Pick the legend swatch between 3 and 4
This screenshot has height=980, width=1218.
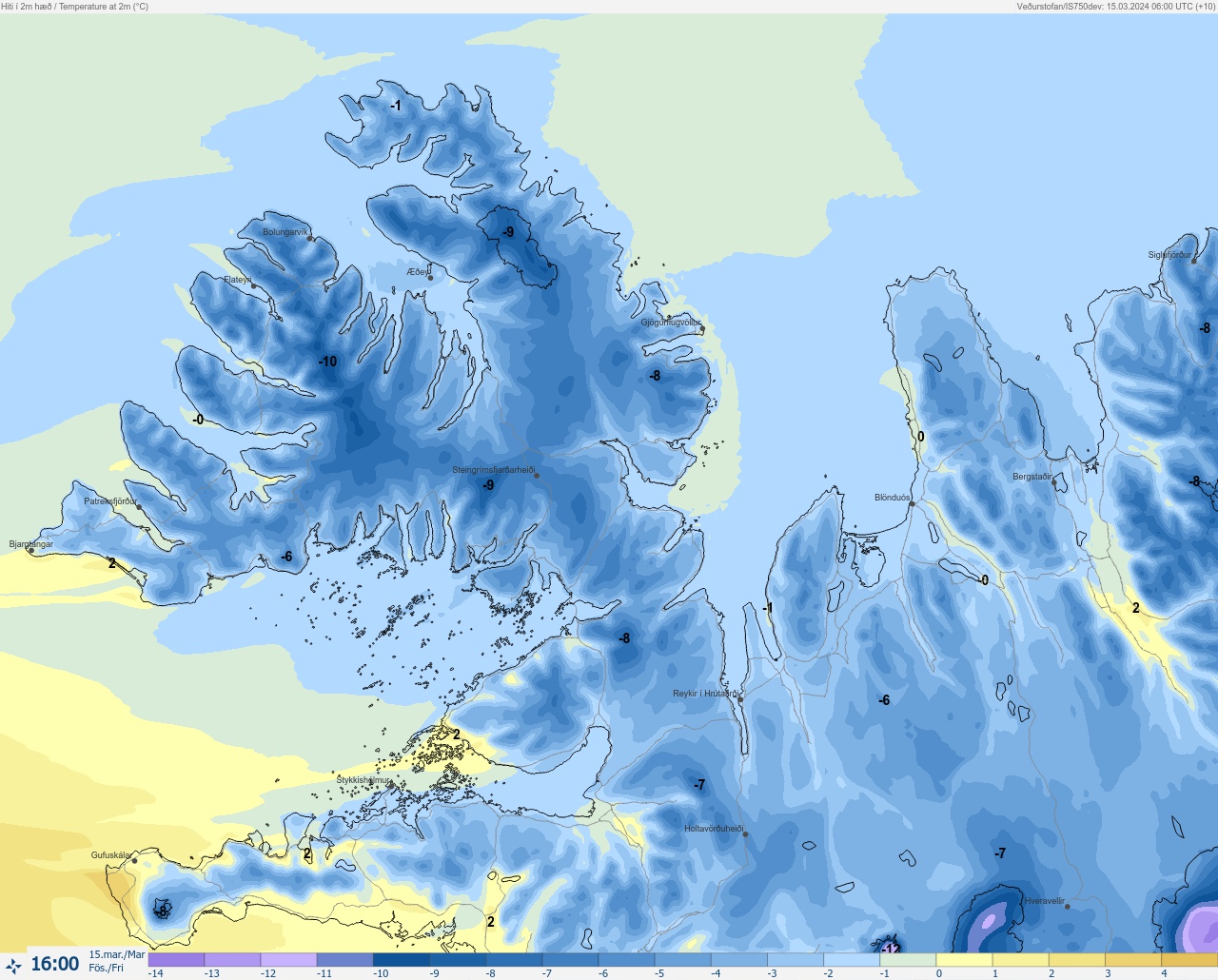(1133, 960)
